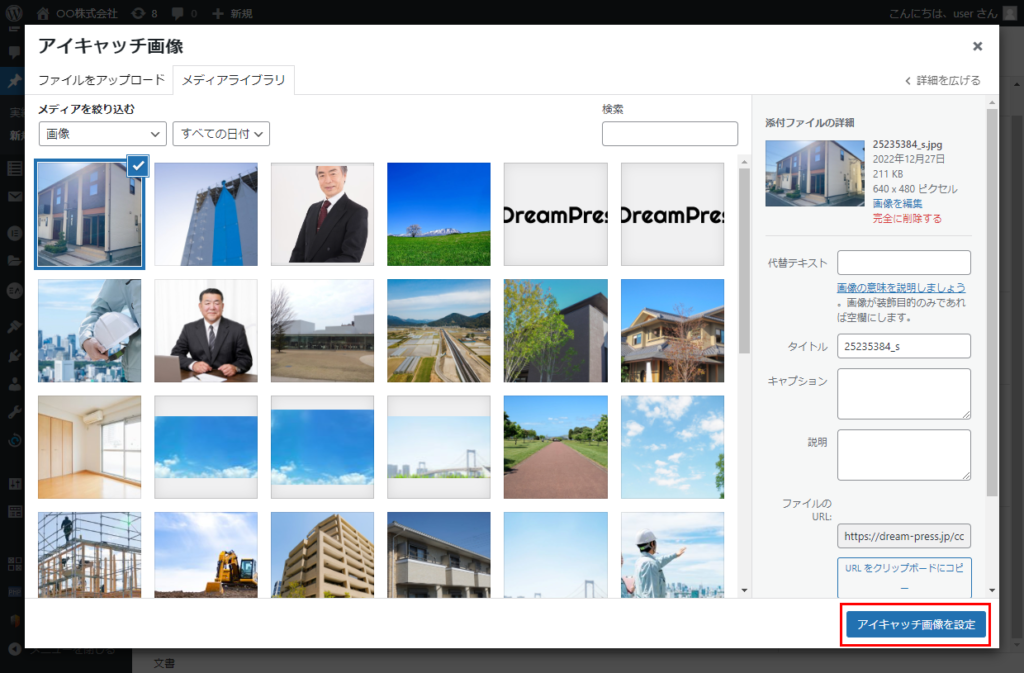Uncheck the selected house image checkmark
Image resolution: width=1024 pixels, height=673 pixels.
tap(138, 166)
